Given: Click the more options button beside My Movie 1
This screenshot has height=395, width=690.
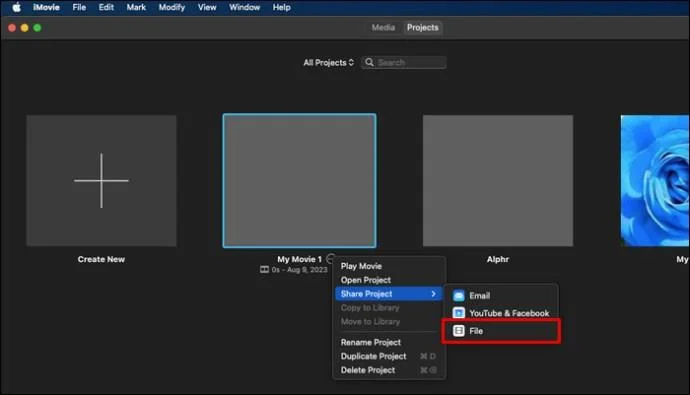Looking at the screenshot, I should [331, 258].
